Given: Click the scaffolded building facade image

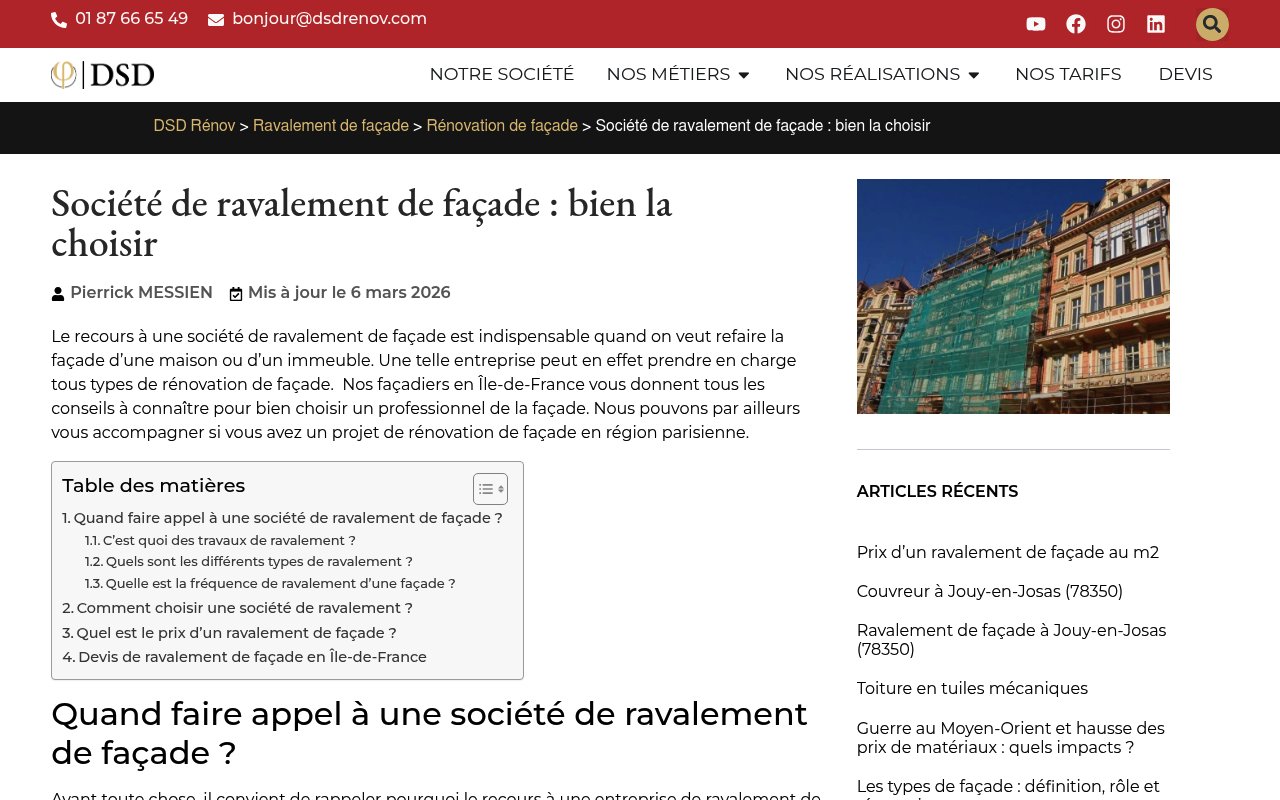Looking at the screenshot, I should [1013, 296].
